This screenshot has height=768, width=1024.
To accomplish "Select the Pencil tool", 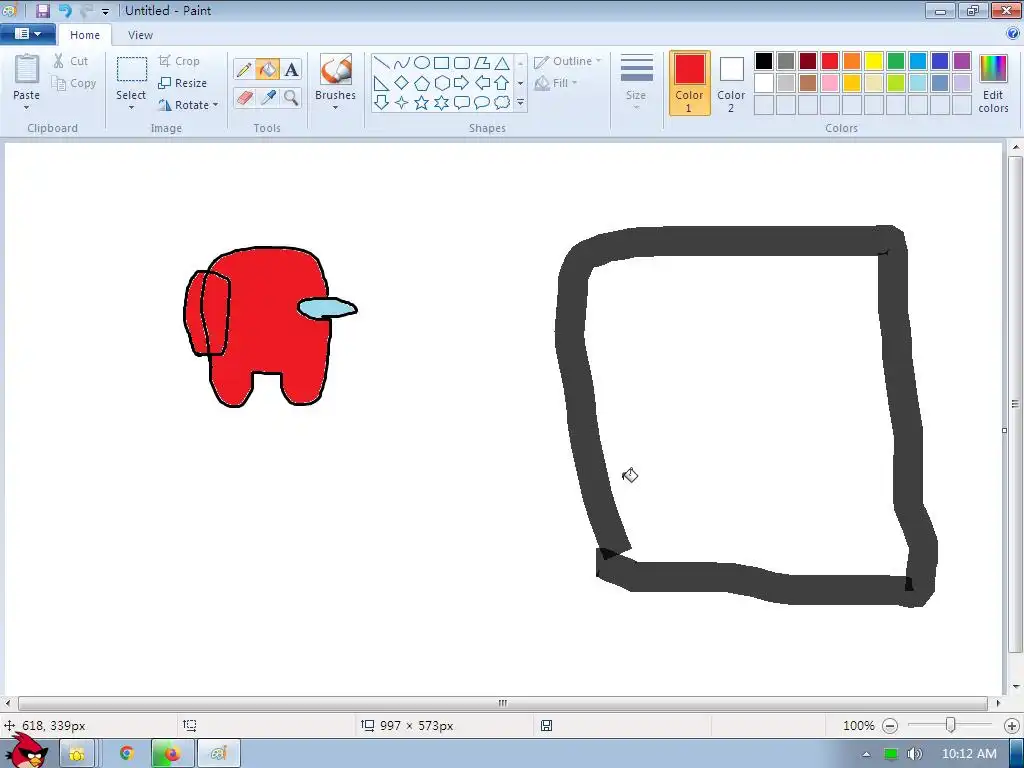I will coord(244,69).
